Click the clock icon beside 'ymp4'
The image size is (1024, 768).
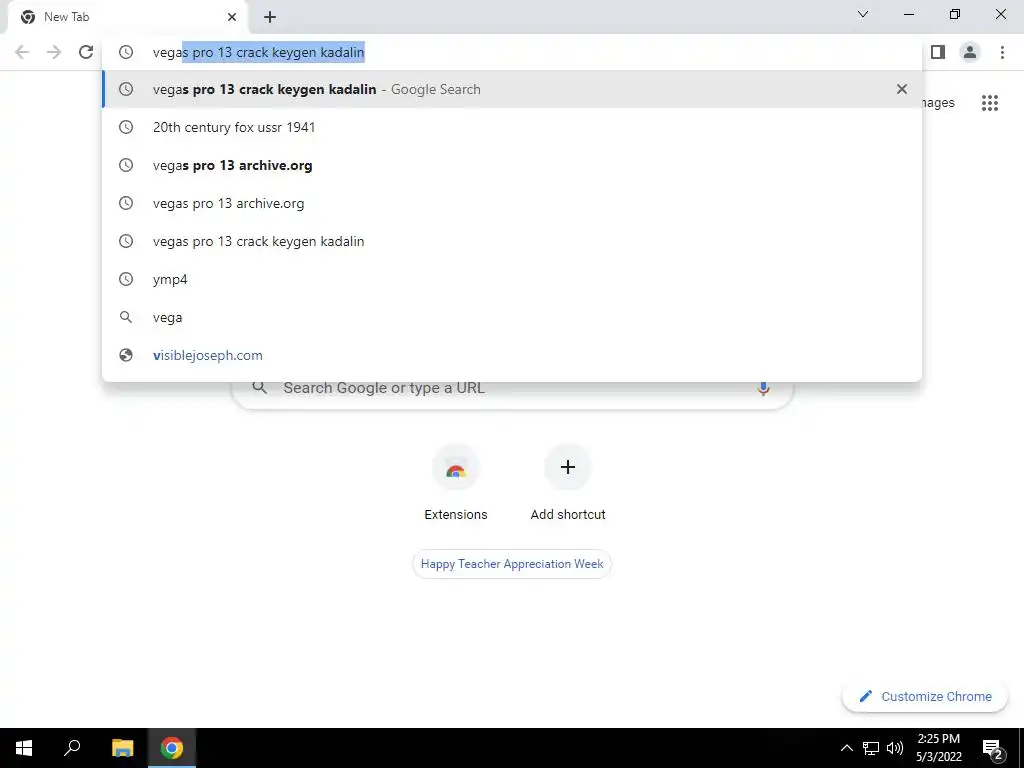tap(125, 279)
